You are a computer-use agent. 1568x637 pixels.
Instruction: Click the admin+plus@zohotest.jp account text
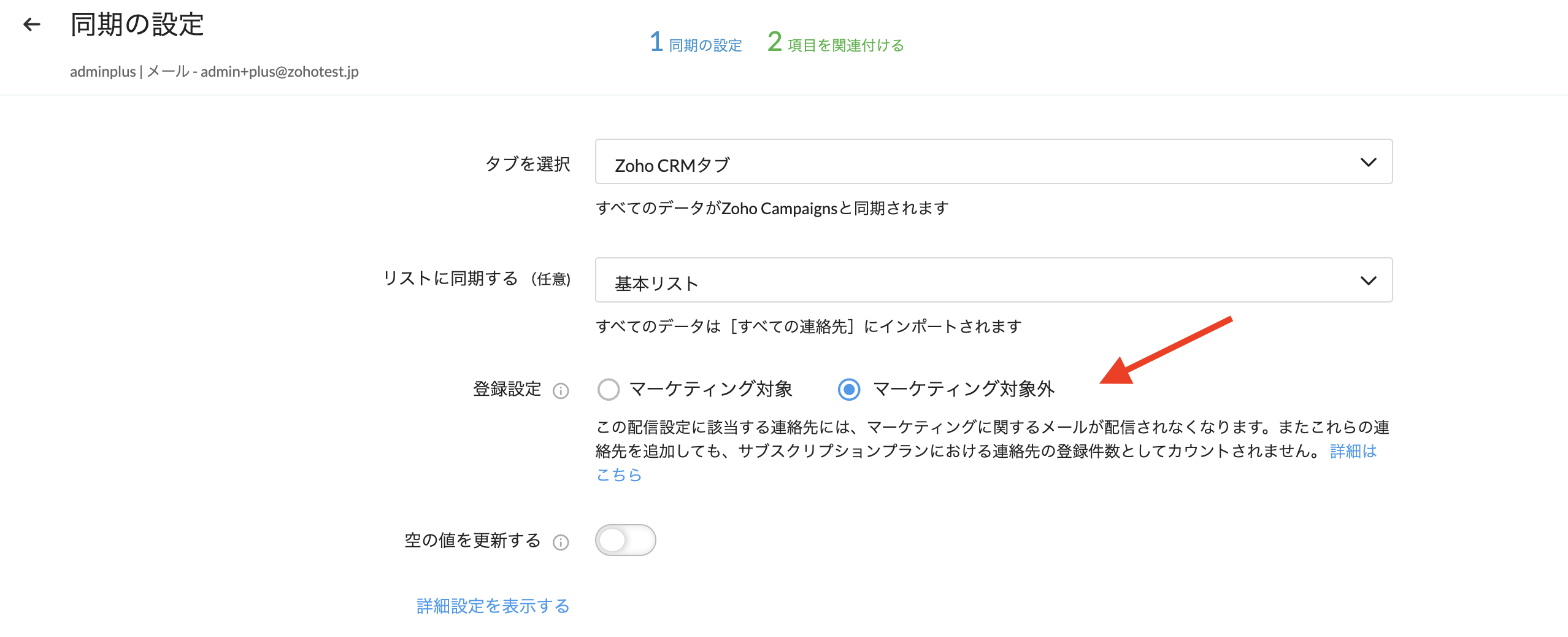pyautogui.click(x=279, y=72)
